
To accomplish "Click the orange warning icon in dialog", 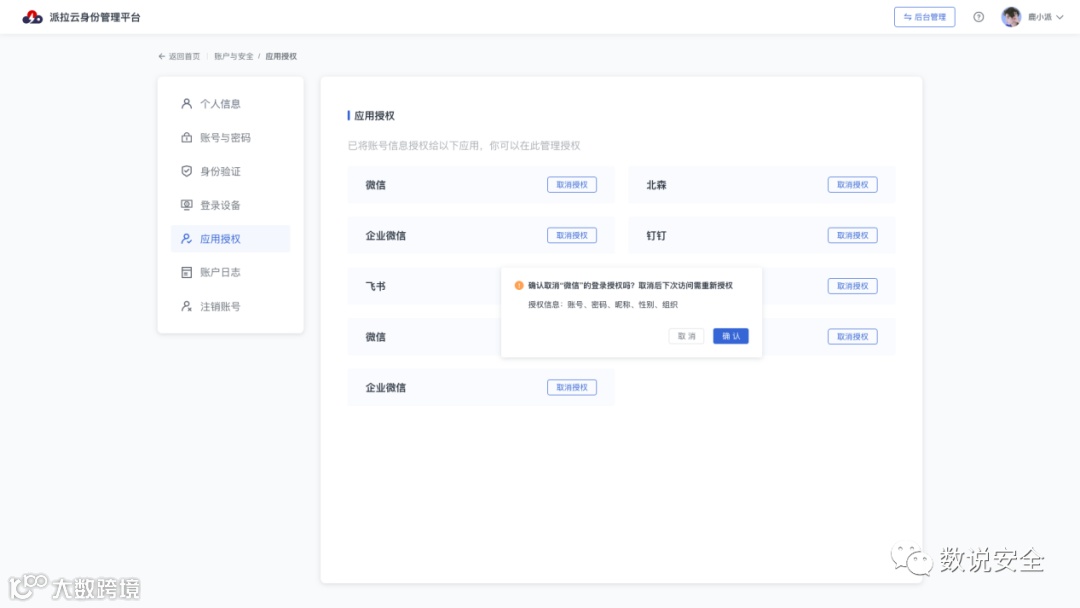I will coord(519,285).
